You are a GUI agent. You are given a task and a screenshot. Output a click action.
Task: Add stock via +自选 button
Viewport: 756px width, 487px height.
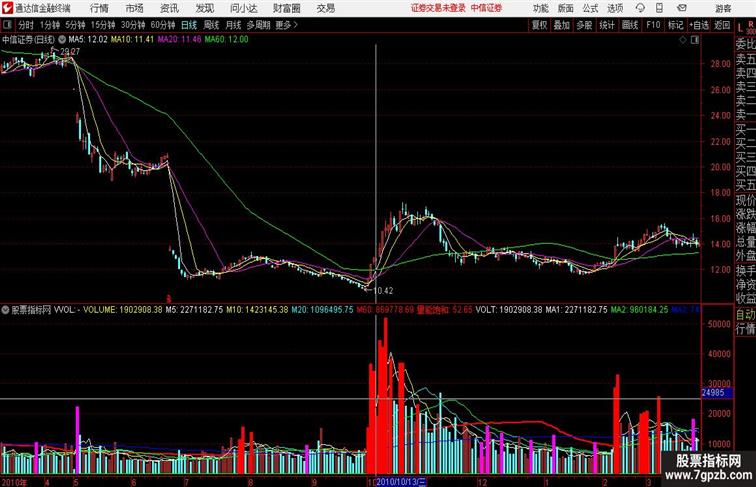699,25
